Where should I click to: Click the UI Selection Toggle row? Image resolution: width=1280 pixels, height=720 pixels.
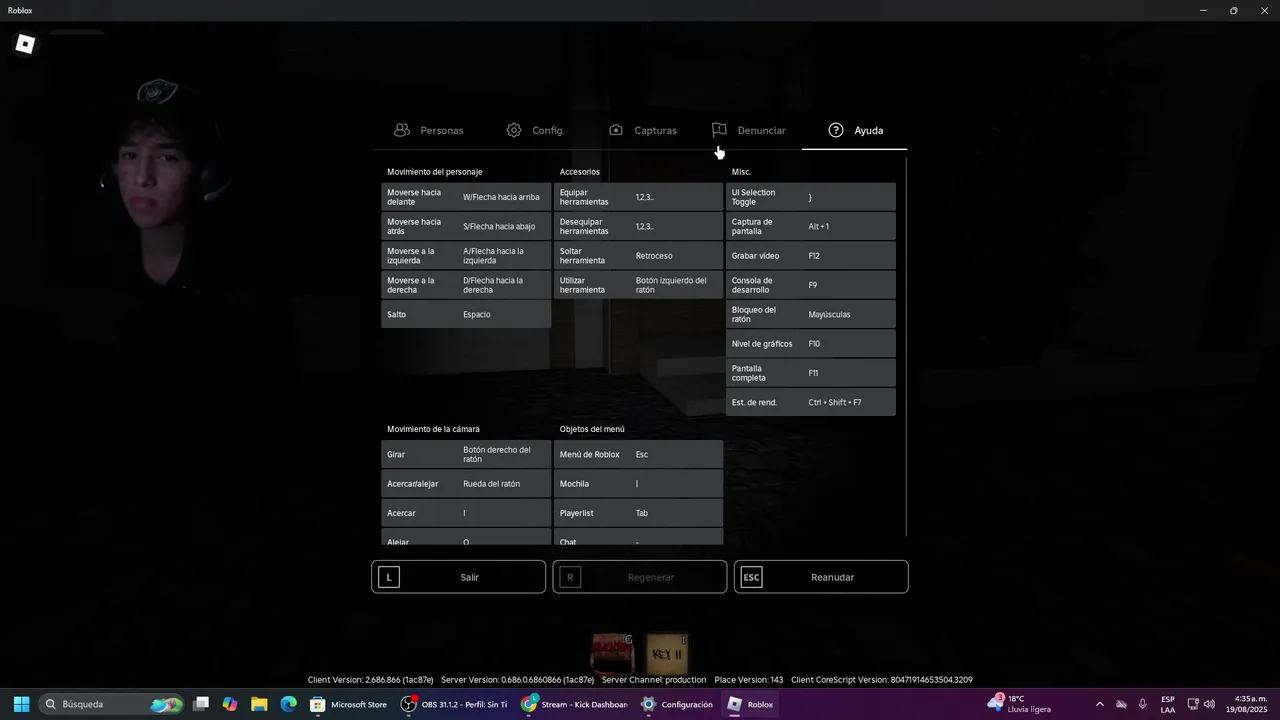pos(811,197)
